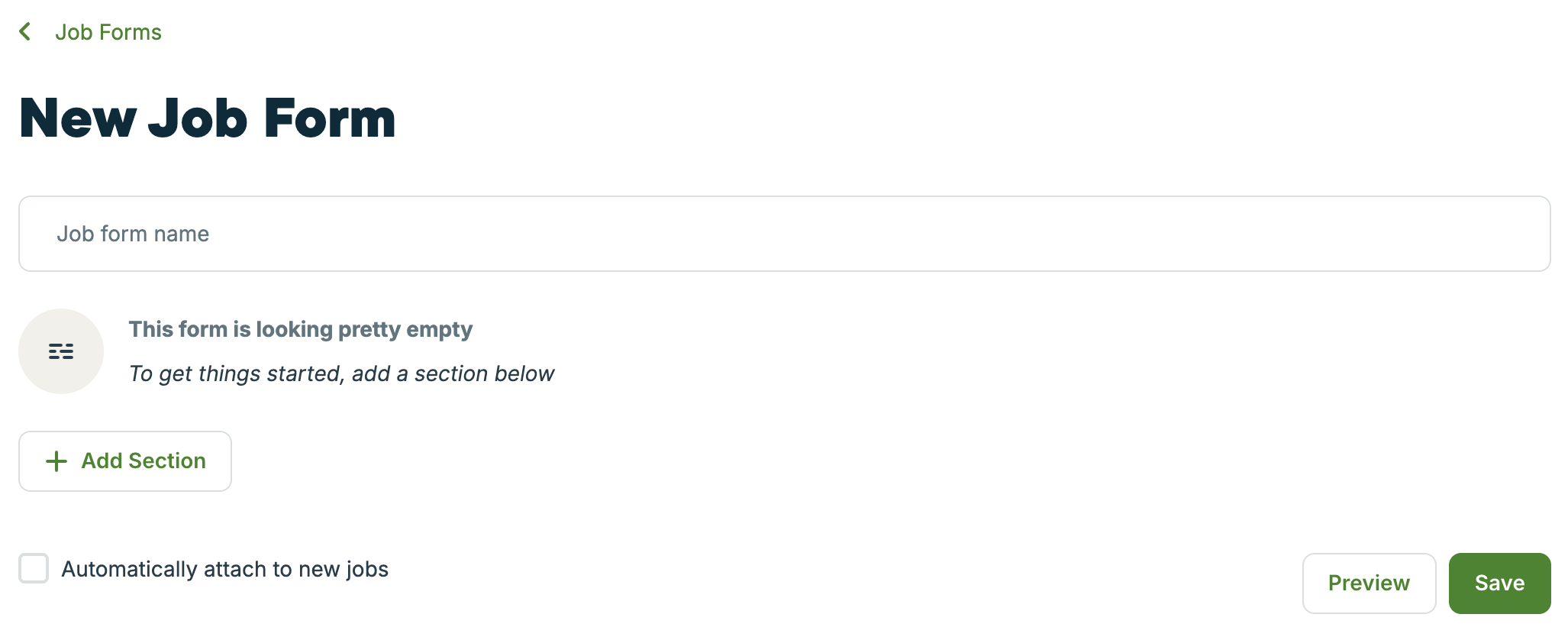Go back using the green left chevron
The height and width of the screenshot is (640, 1568).
[25, 32]
